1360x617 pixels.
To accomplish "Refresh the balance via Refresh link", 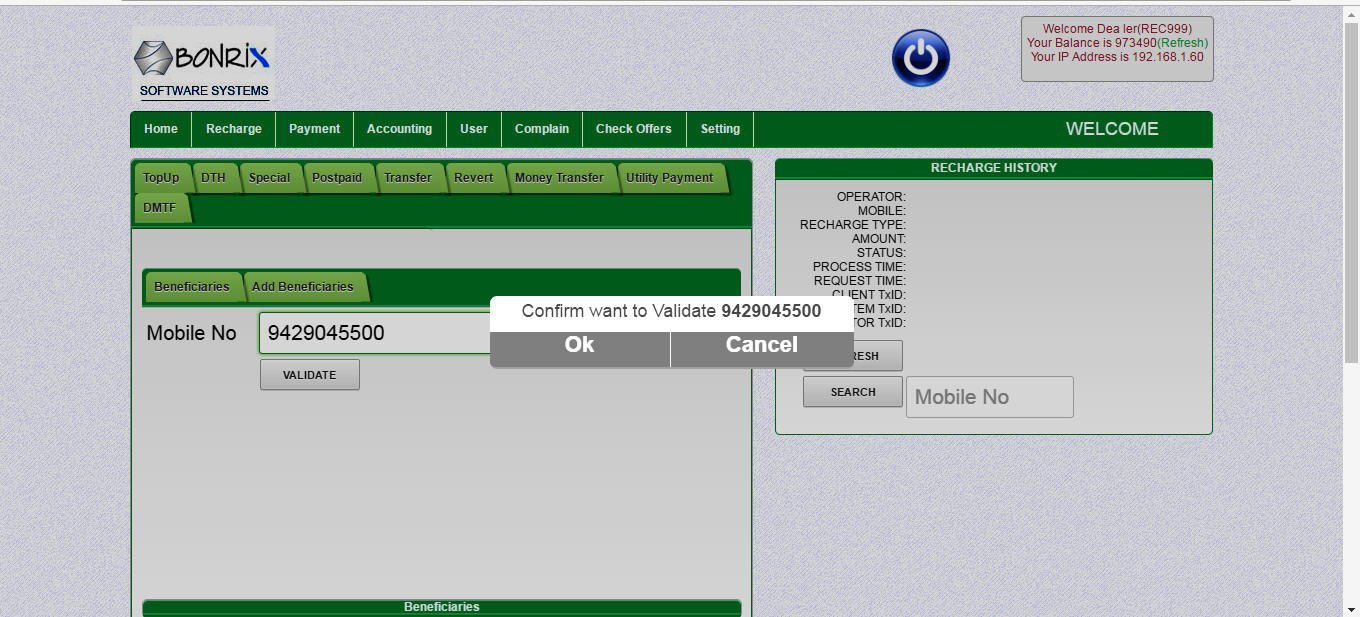I will (x=1183, y=43).
